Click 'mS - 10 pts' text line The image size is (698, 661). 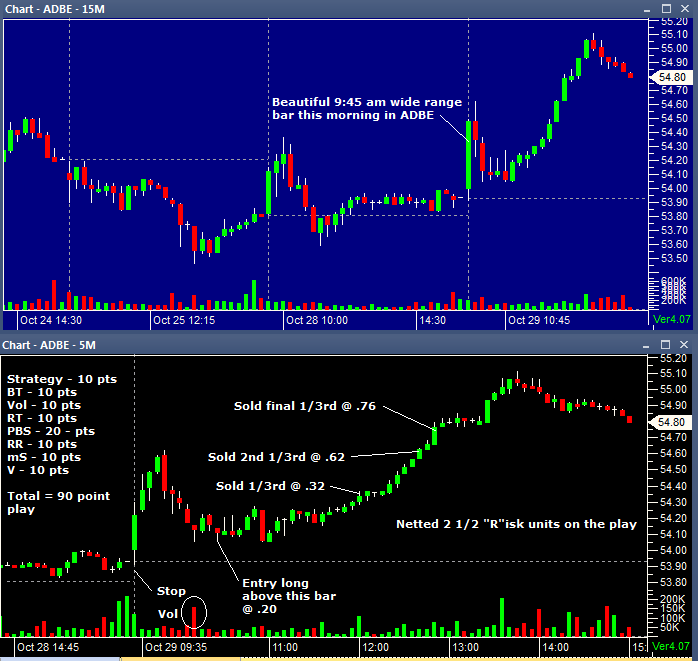pos(44,457)
